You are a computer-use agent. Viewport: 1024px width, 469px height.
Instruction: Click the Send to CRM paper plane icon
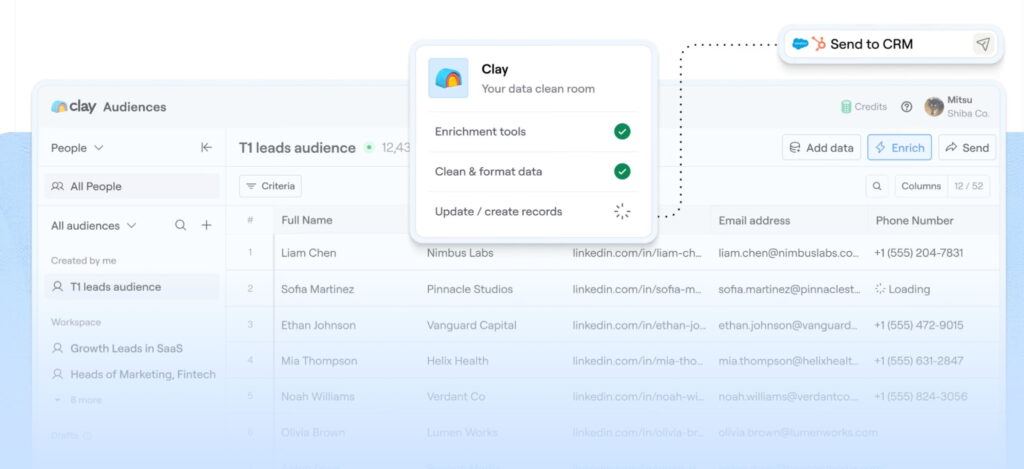click(x=984, y=44)
